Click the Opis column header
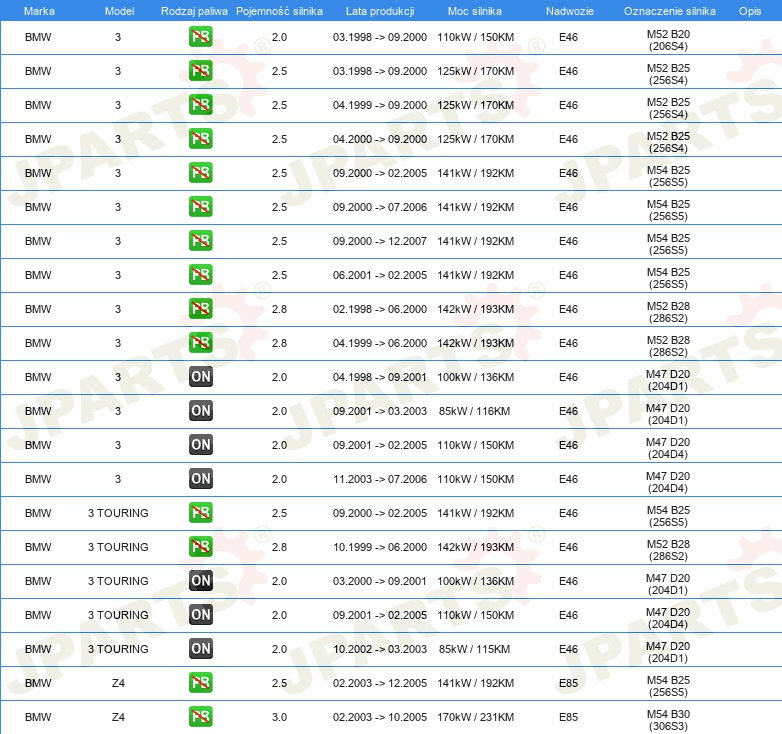The image size is (782, 734). tap(750, 11)
